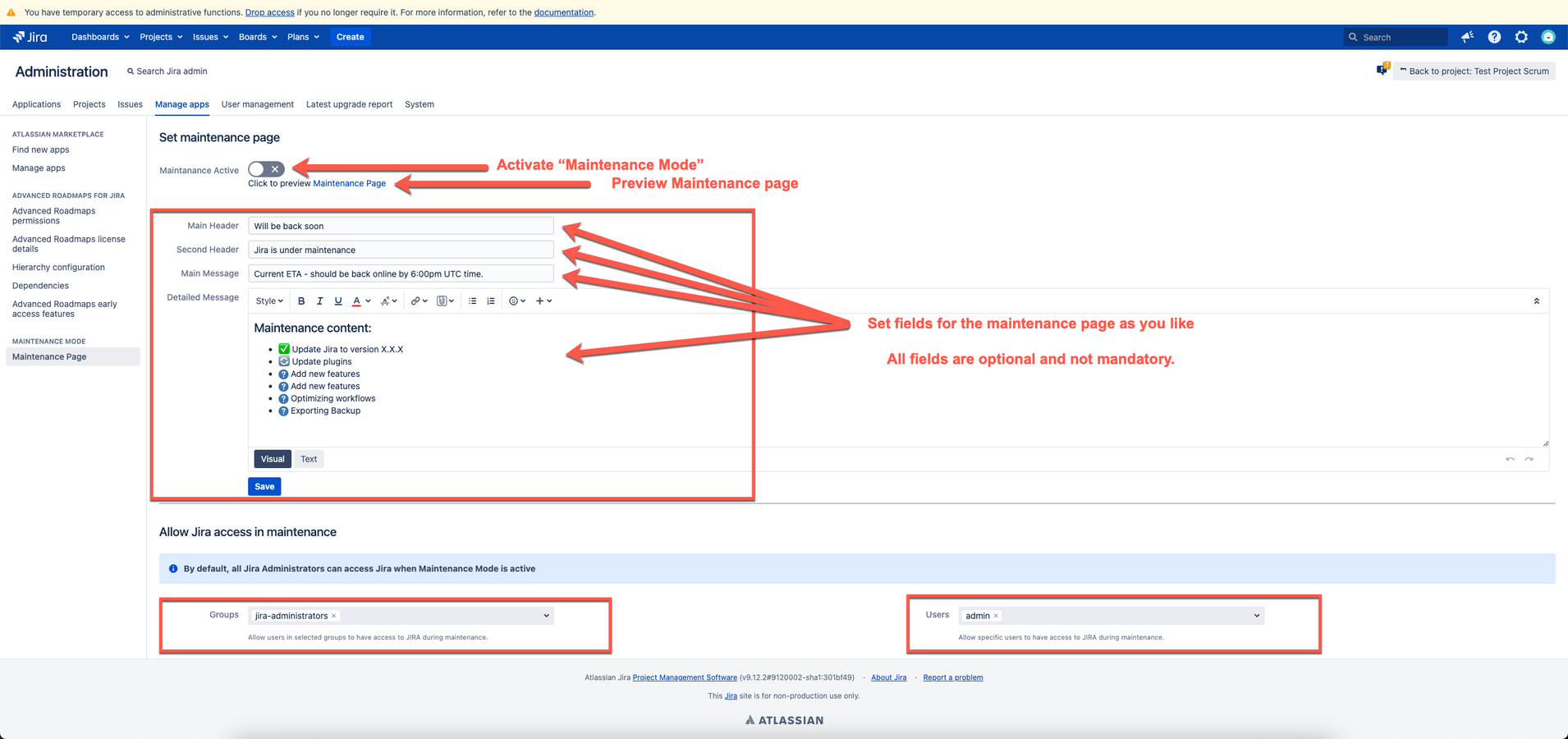The image size is (1568, 739).
Task: Toggle the Maintenance Active switch
Action: [x=266, y=169]
